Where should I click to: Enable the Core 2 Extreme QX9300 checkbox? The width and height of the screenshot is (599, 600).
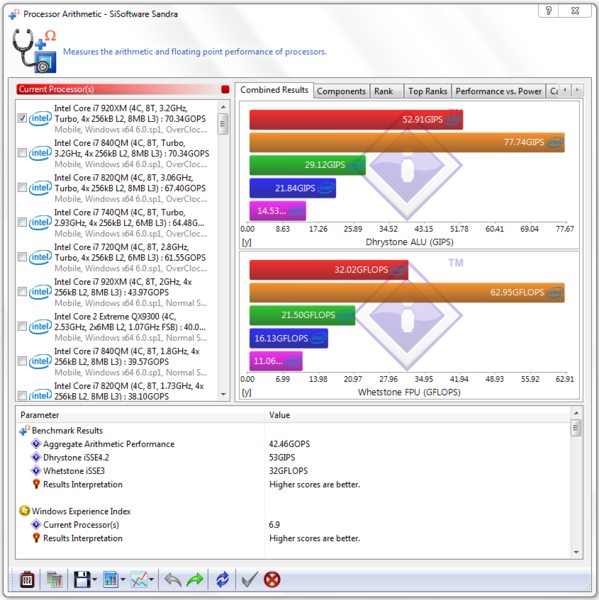22,326
